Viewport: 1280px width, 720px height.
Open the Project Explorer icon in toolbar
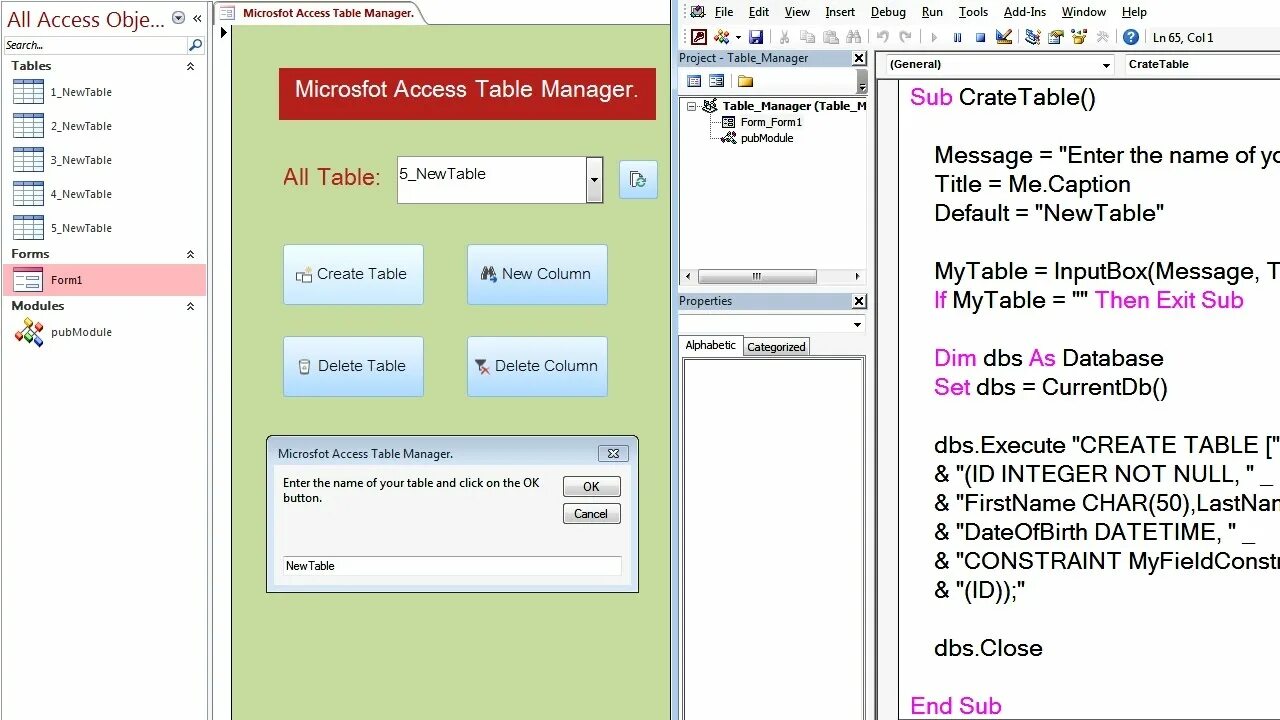(1032, 37)
